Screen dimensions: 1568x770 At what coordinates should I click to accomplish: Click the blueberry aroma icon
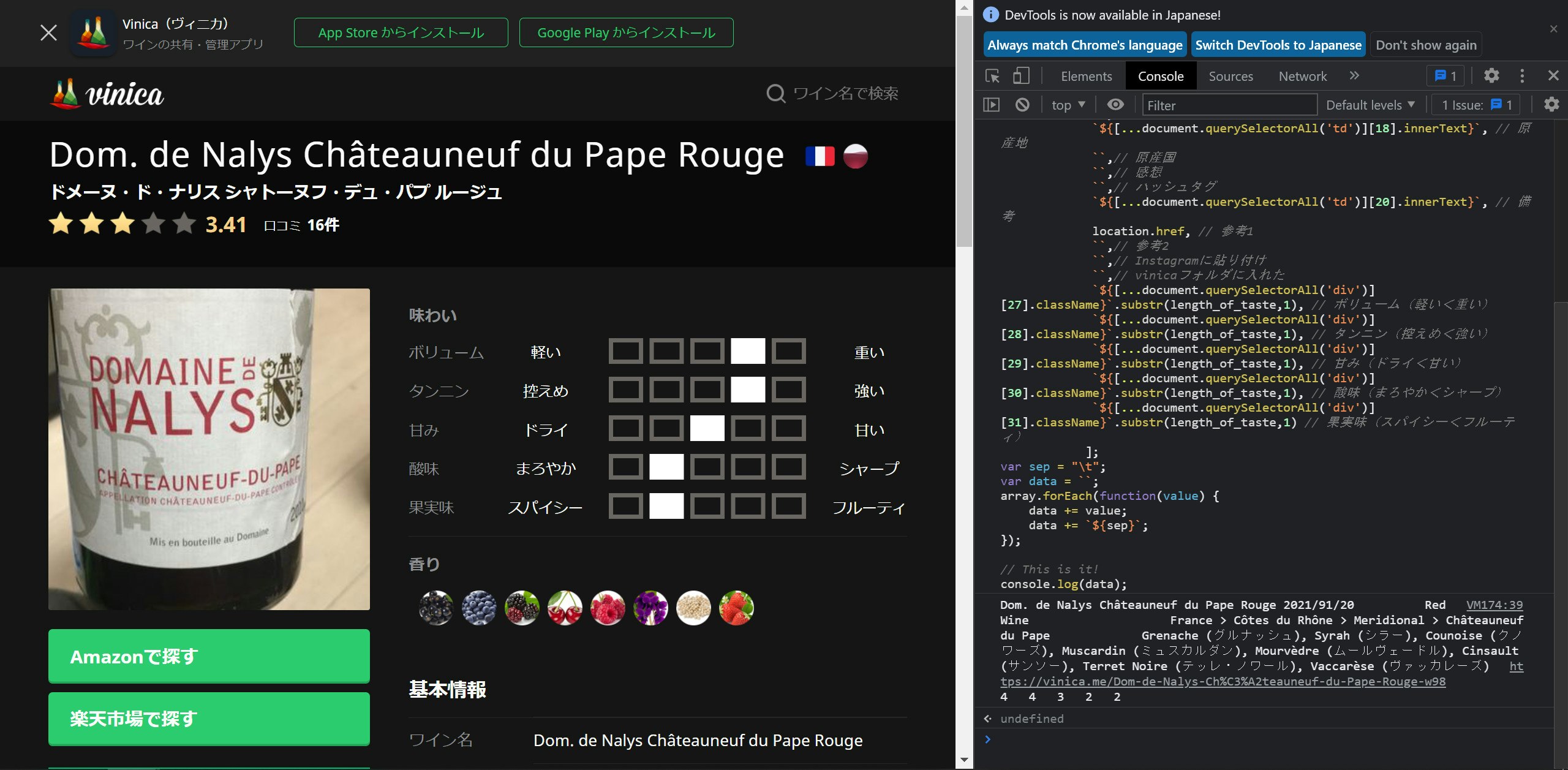point(479,608)
